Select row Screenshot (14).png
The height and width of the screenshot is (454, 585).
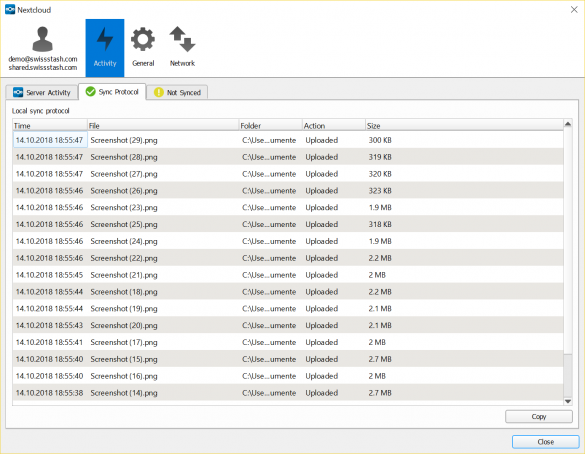[288, 392]
